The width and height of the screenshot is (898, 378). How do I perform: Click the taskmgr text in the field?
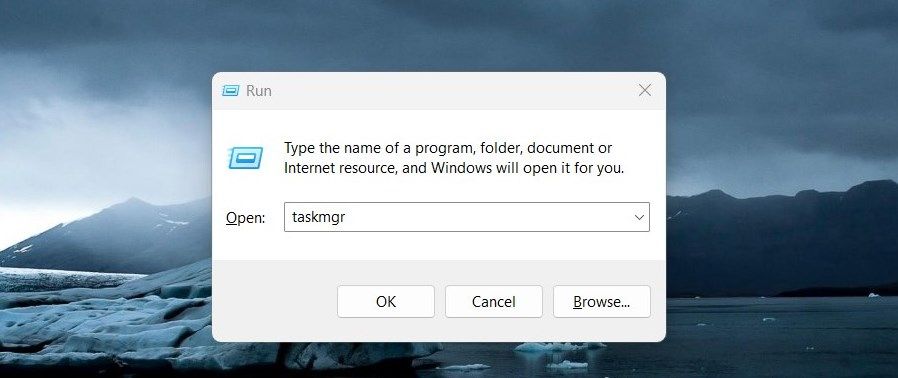point(318,218)
